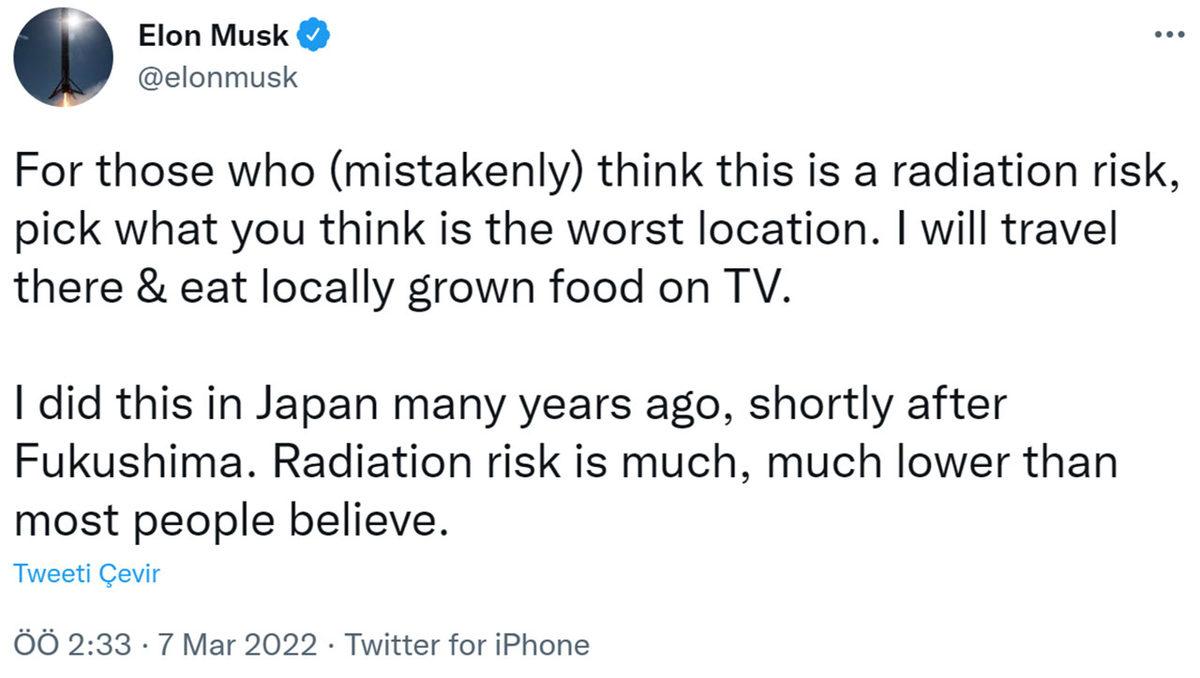Click Tweeti Çevir to translate the tweet
Image resolution: width=1200 pixels, height=678 pixels.
pyautogui.click(x=87, y=574)
